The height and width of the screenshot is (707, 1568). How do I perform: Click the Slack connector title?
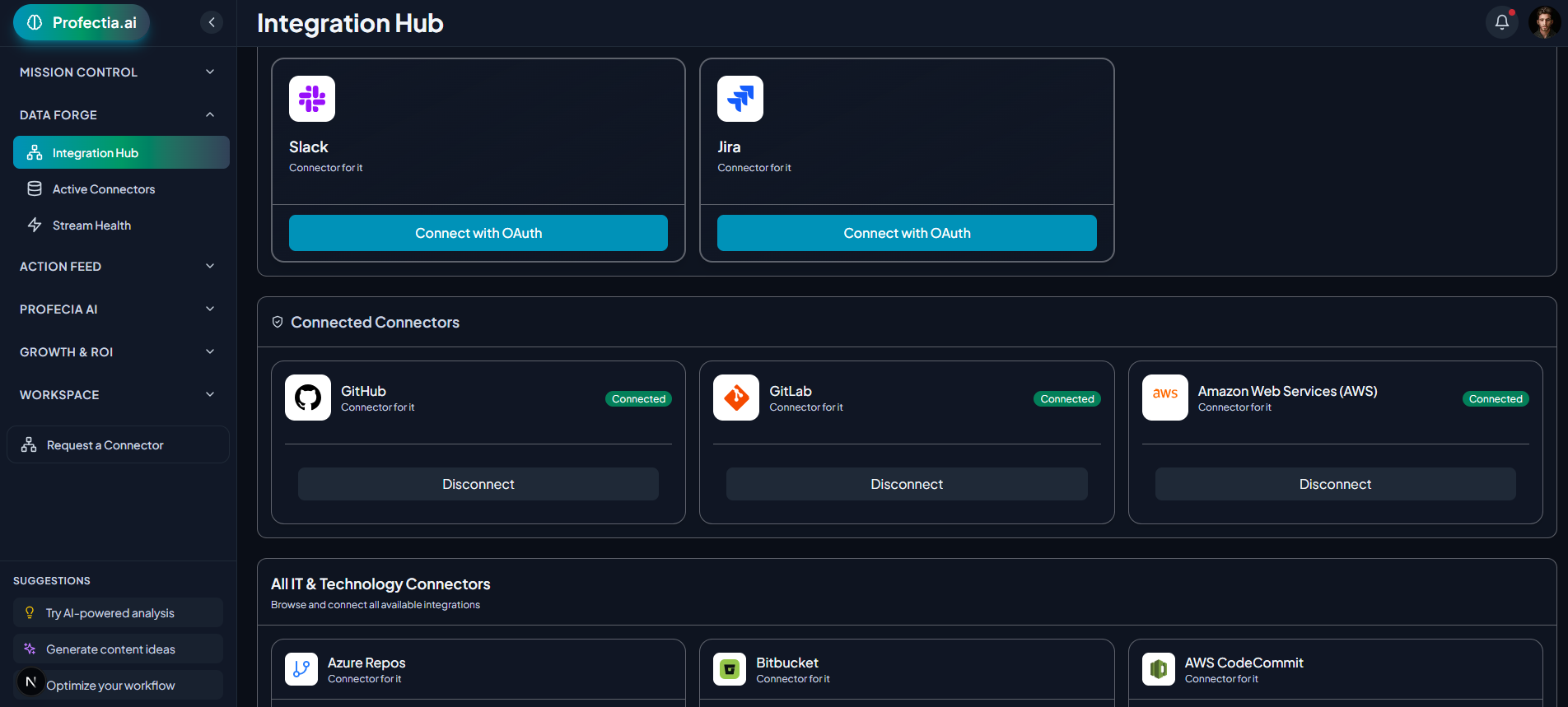[308, 147]
